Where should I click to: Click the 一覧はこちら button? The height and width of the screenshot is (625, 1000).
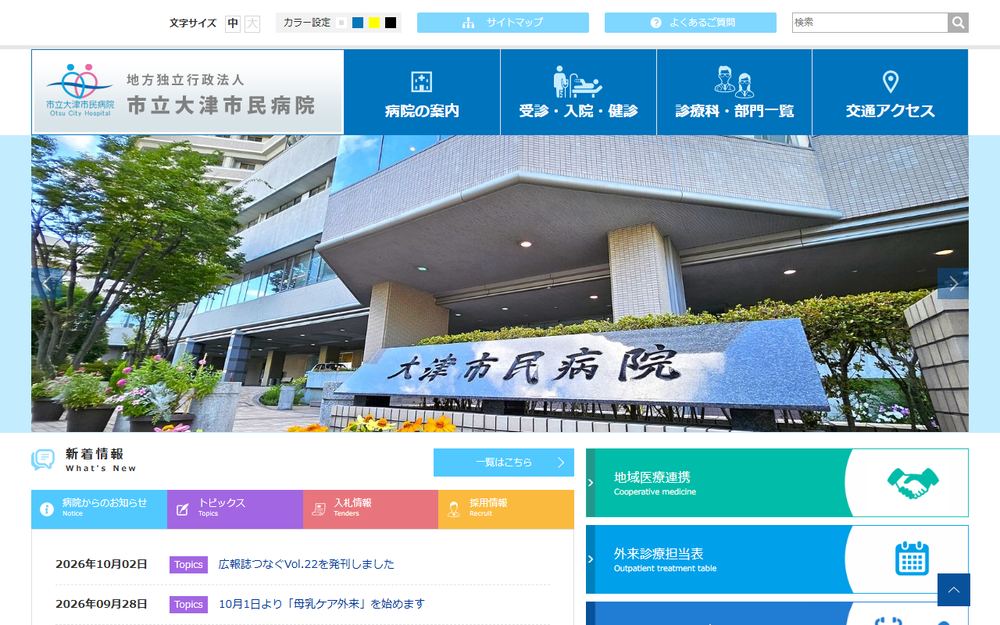tap(504, 462)
